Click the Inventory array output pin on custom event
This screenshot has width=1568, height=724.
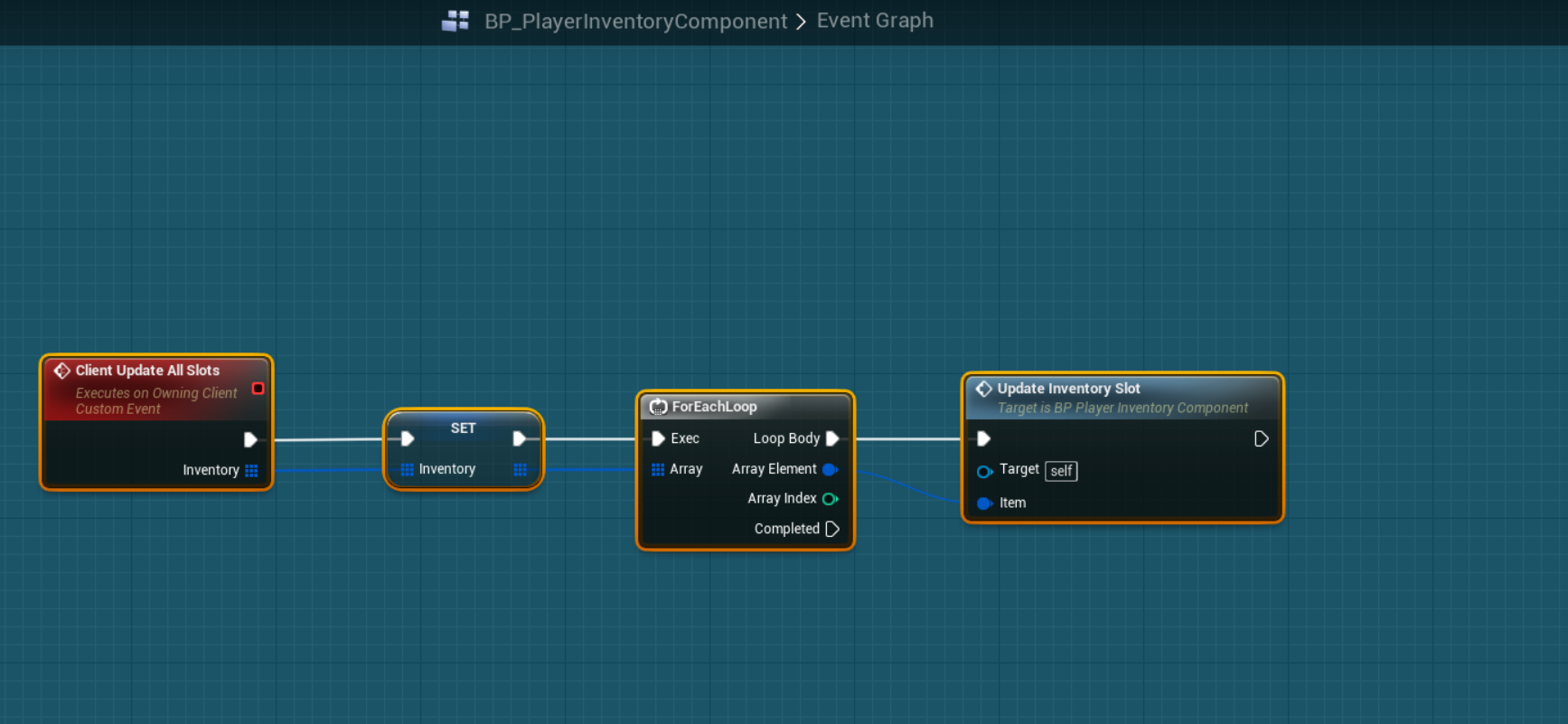point(251,470)
